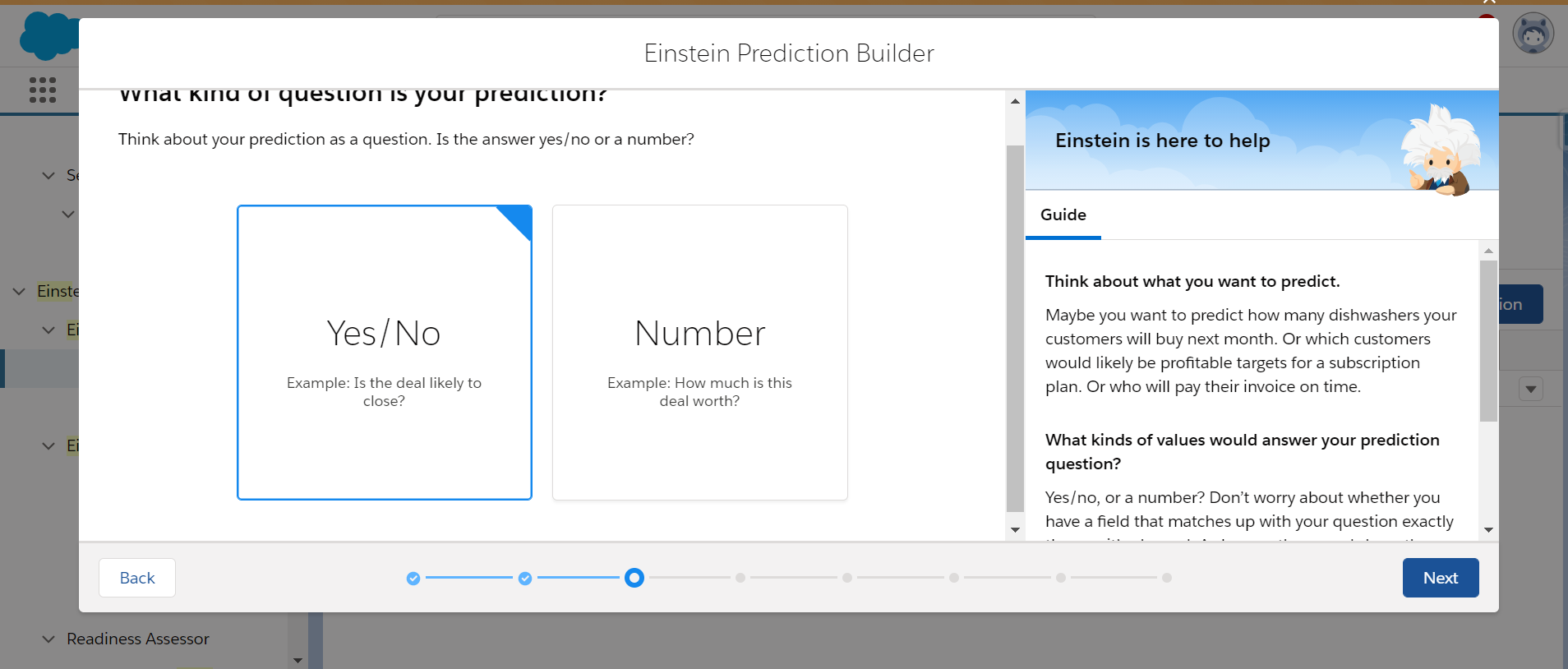Click the second completed step checkmark

pyautogui.click(x=525, y=579)
